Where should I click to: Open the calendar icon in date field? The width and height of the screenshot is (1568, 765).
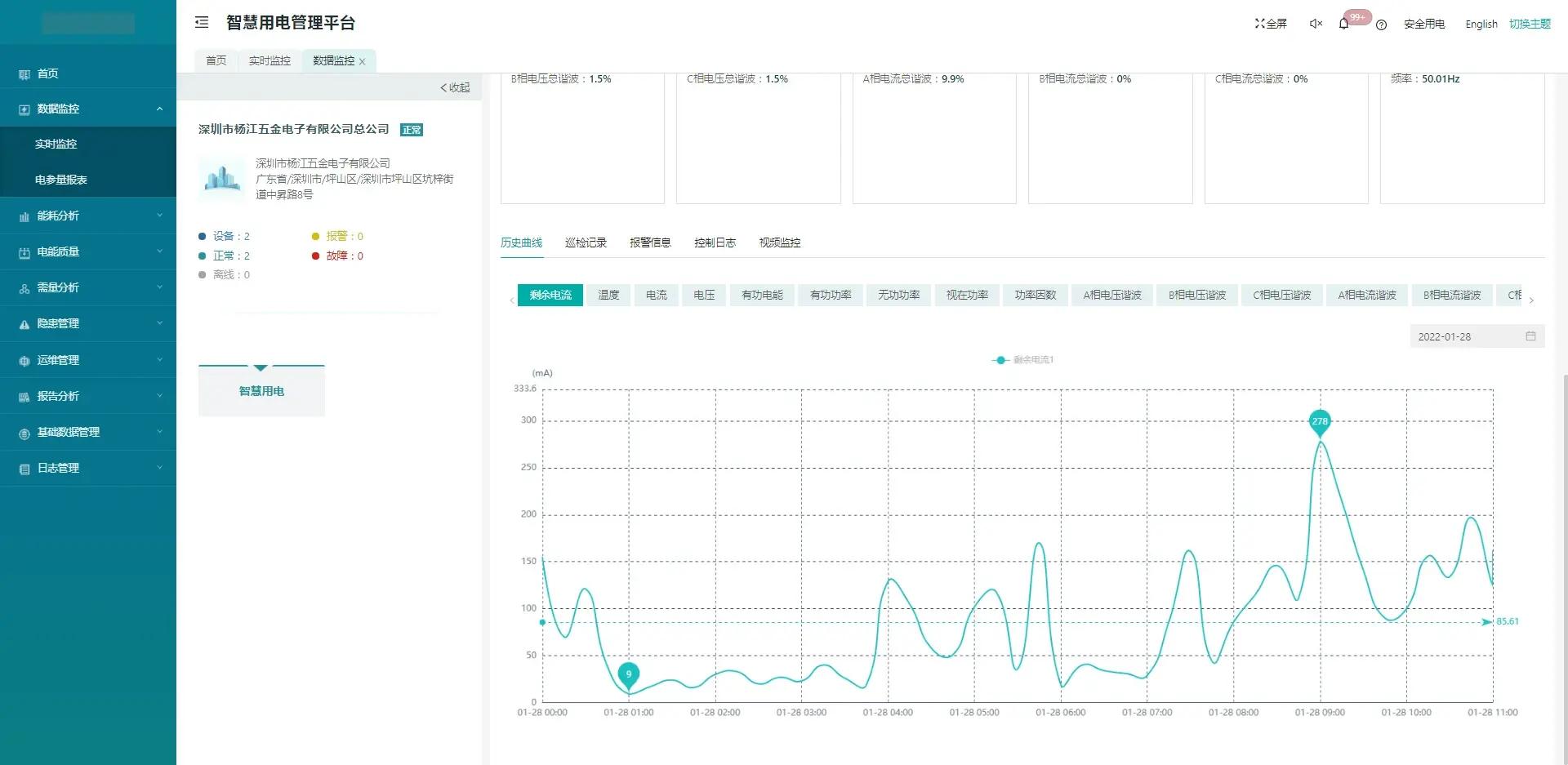pos(1530,336)
